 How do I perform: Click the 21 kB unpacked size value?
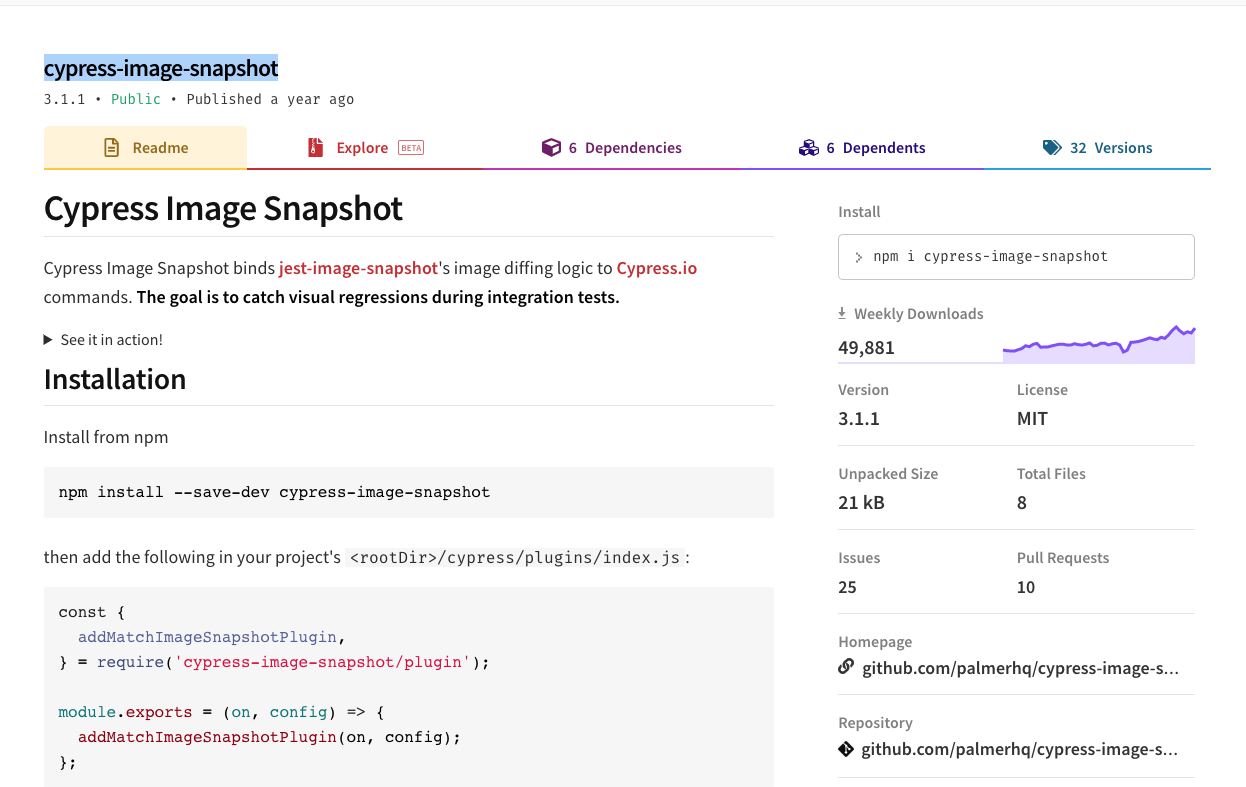click(861, 503)
